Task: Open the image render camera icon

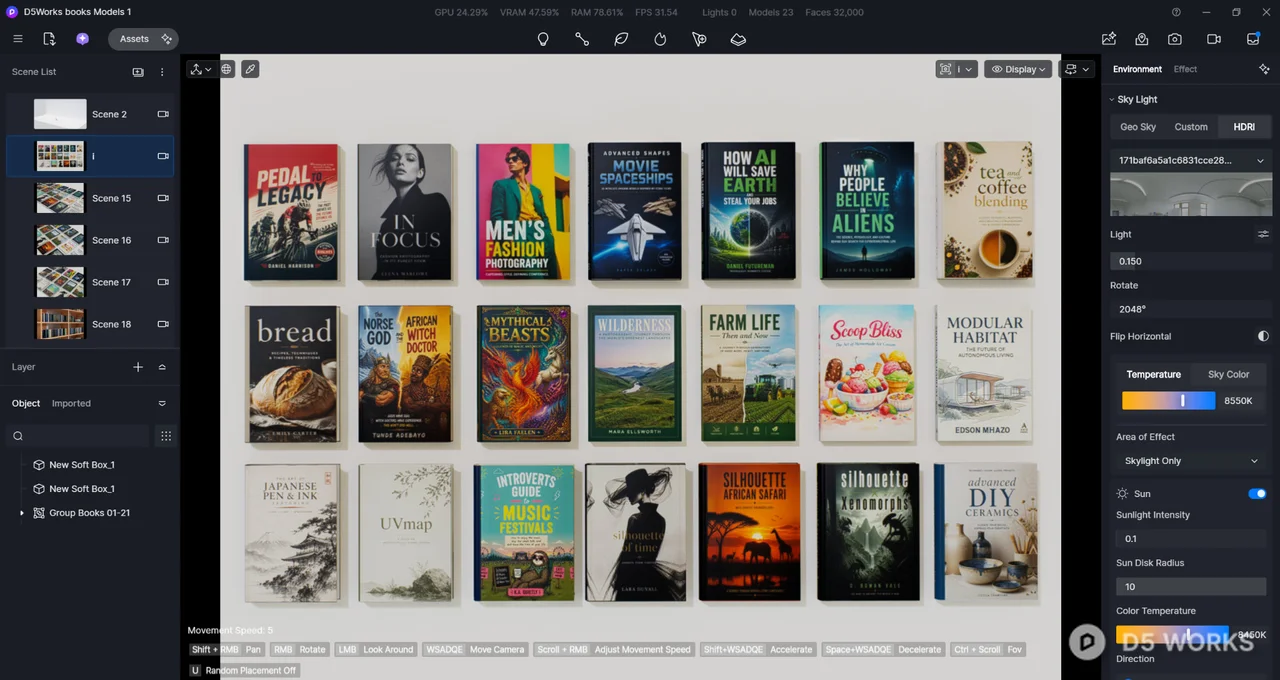Action: click(x=1175, y=39)
